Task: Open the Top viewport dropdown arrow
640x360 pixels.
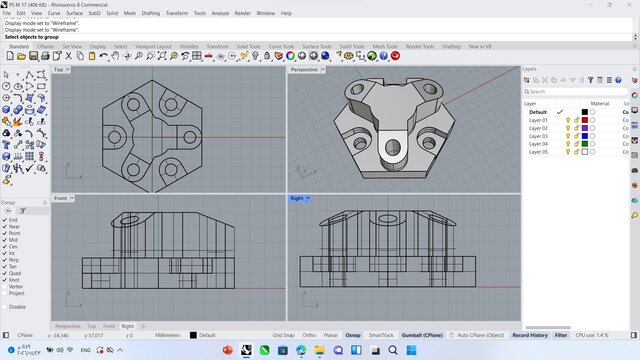Action: [68, 70]
